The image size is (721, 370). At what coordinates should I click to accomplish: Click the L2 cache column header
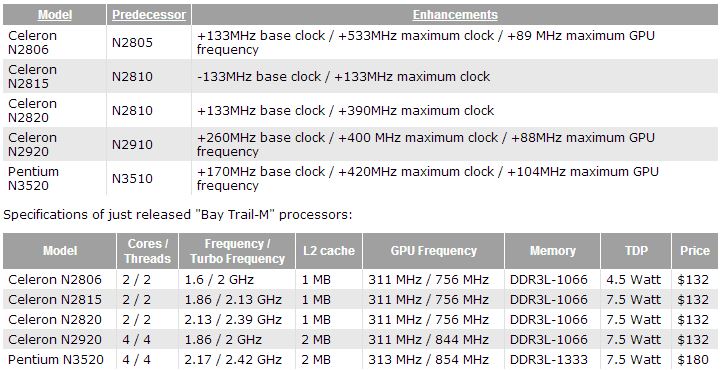pyautogui.click(x=329, y=251)
